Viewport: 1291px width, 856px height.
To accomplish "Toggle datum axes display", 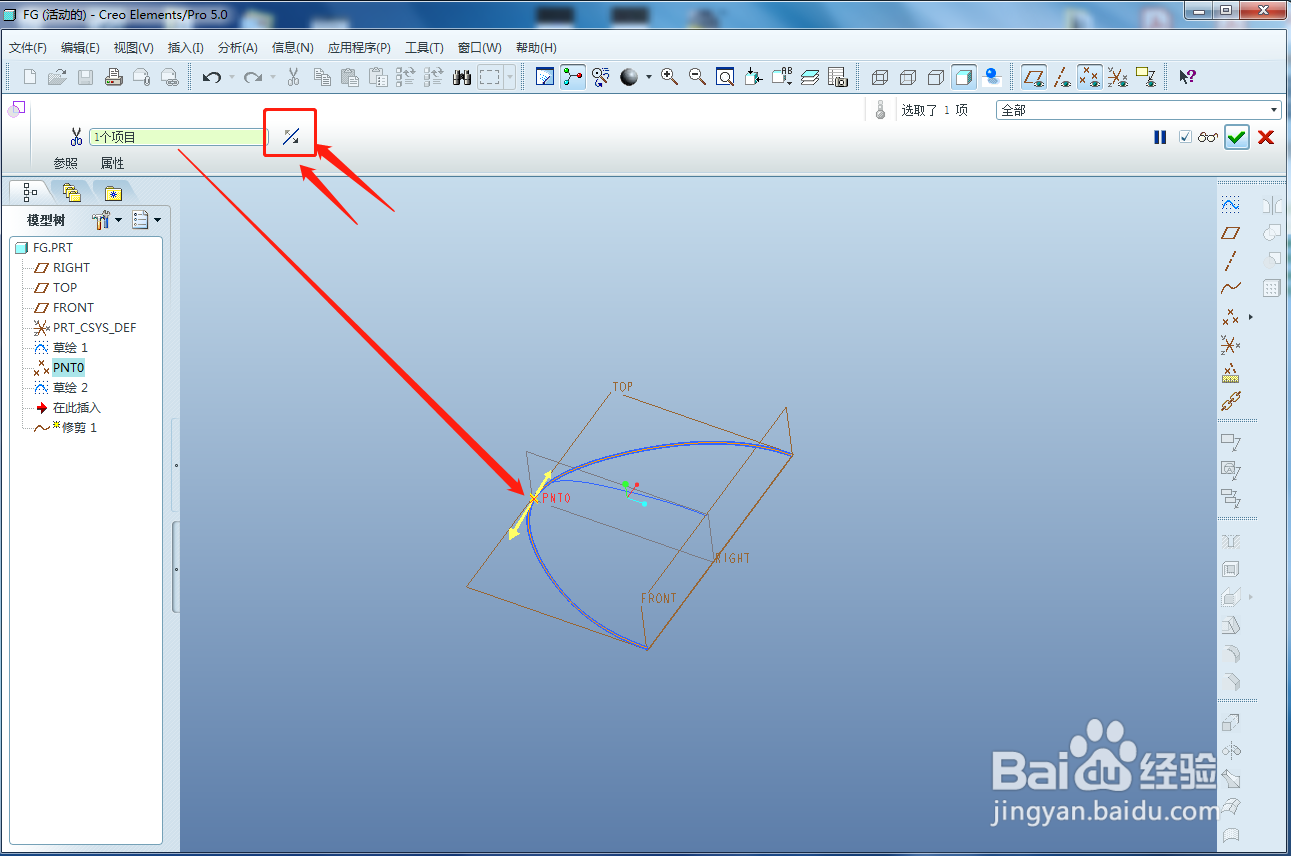I will [1063, 77].
